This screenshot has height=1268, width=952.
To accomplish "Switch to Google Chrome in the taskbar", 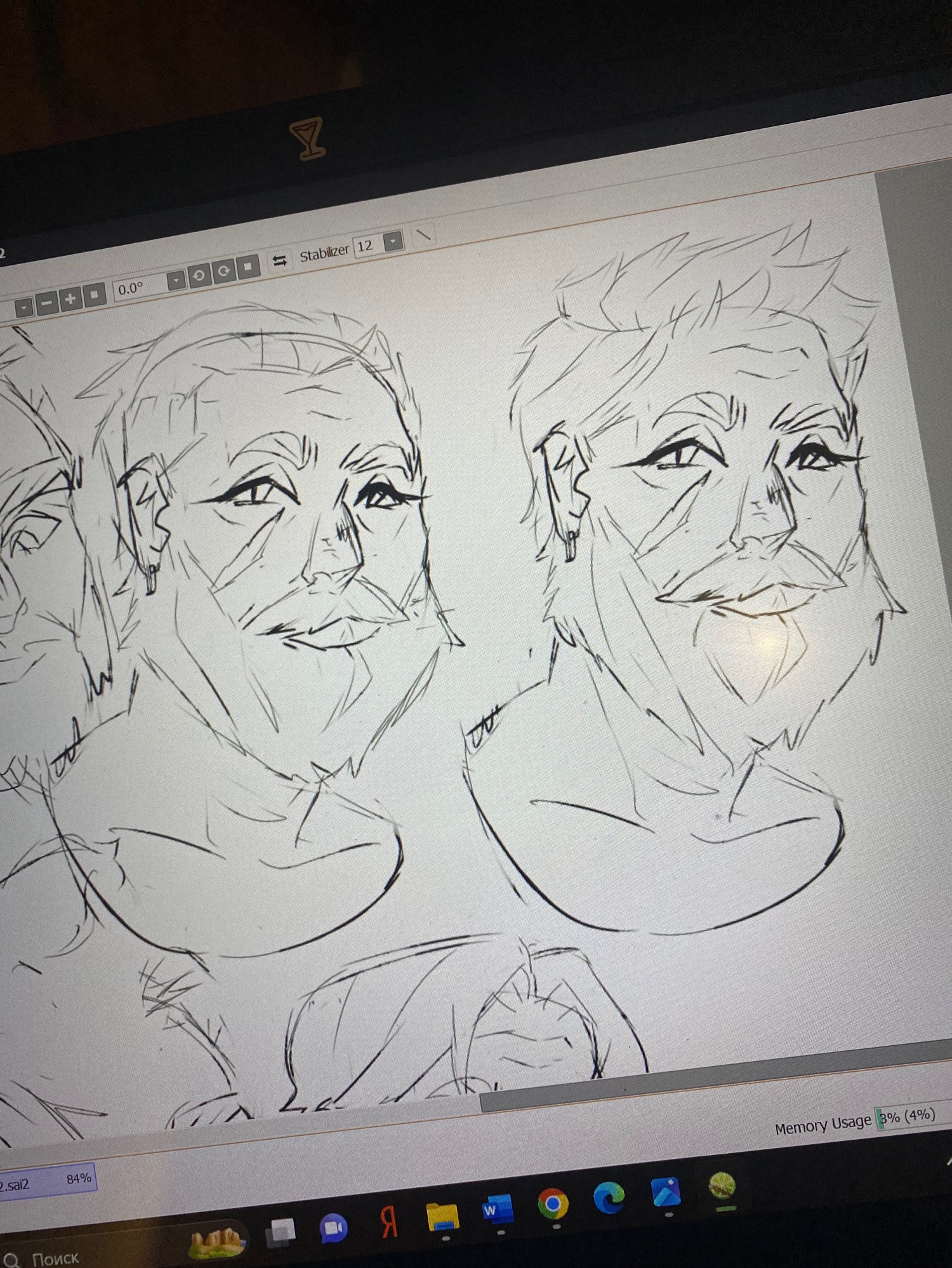I will (x=552, y=1203).
